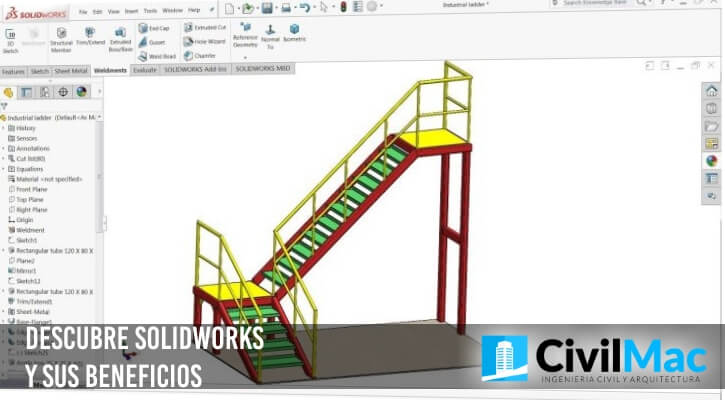725x400 pixels.
Task: Click the Trim/Extend weldment tool
Action: click(x=91, y=37)
